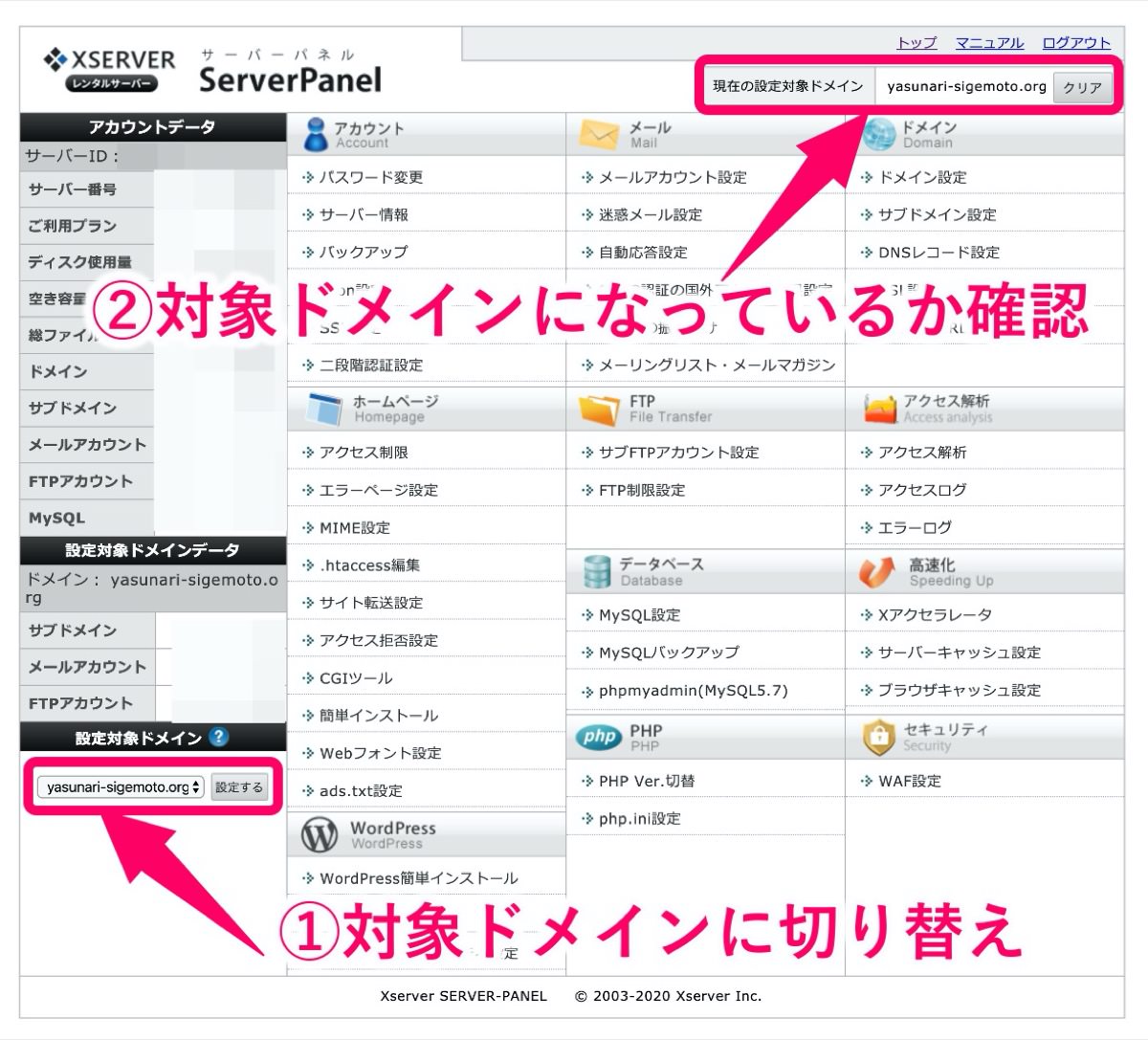Open メールアカウント設定
Screen dimensions: 1148x1040
coord(673,177)
